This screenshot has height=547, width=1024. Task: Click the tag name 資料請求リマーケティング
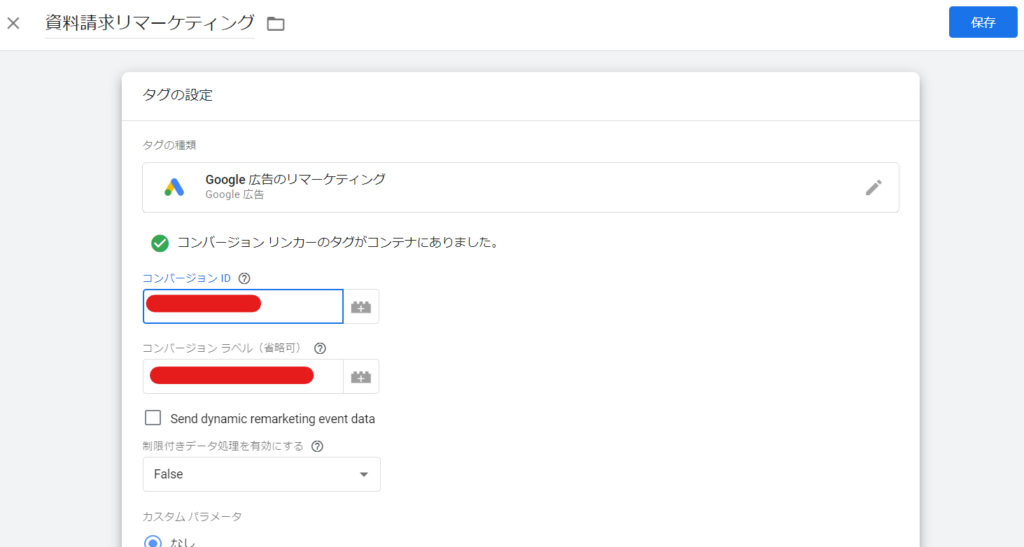coord(149,23)
